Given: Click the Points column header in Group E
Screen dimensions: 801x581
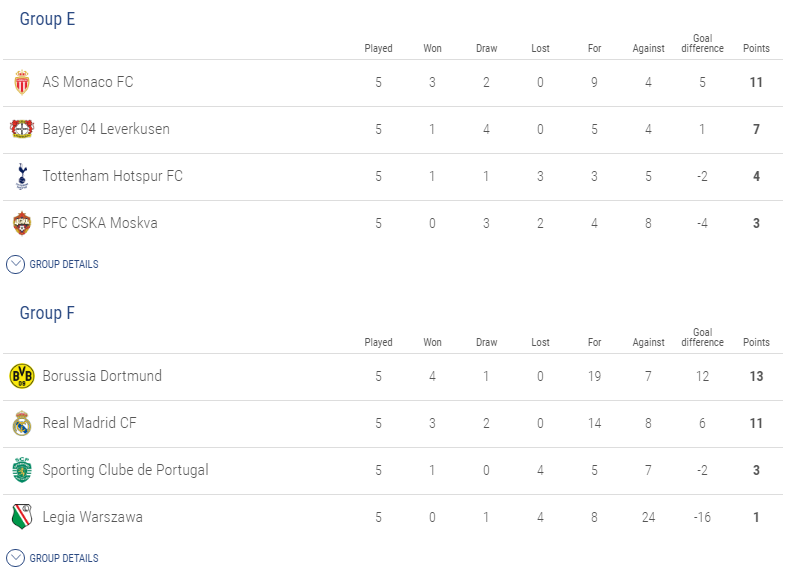Looking at the screenshot, I should [756, 48].
